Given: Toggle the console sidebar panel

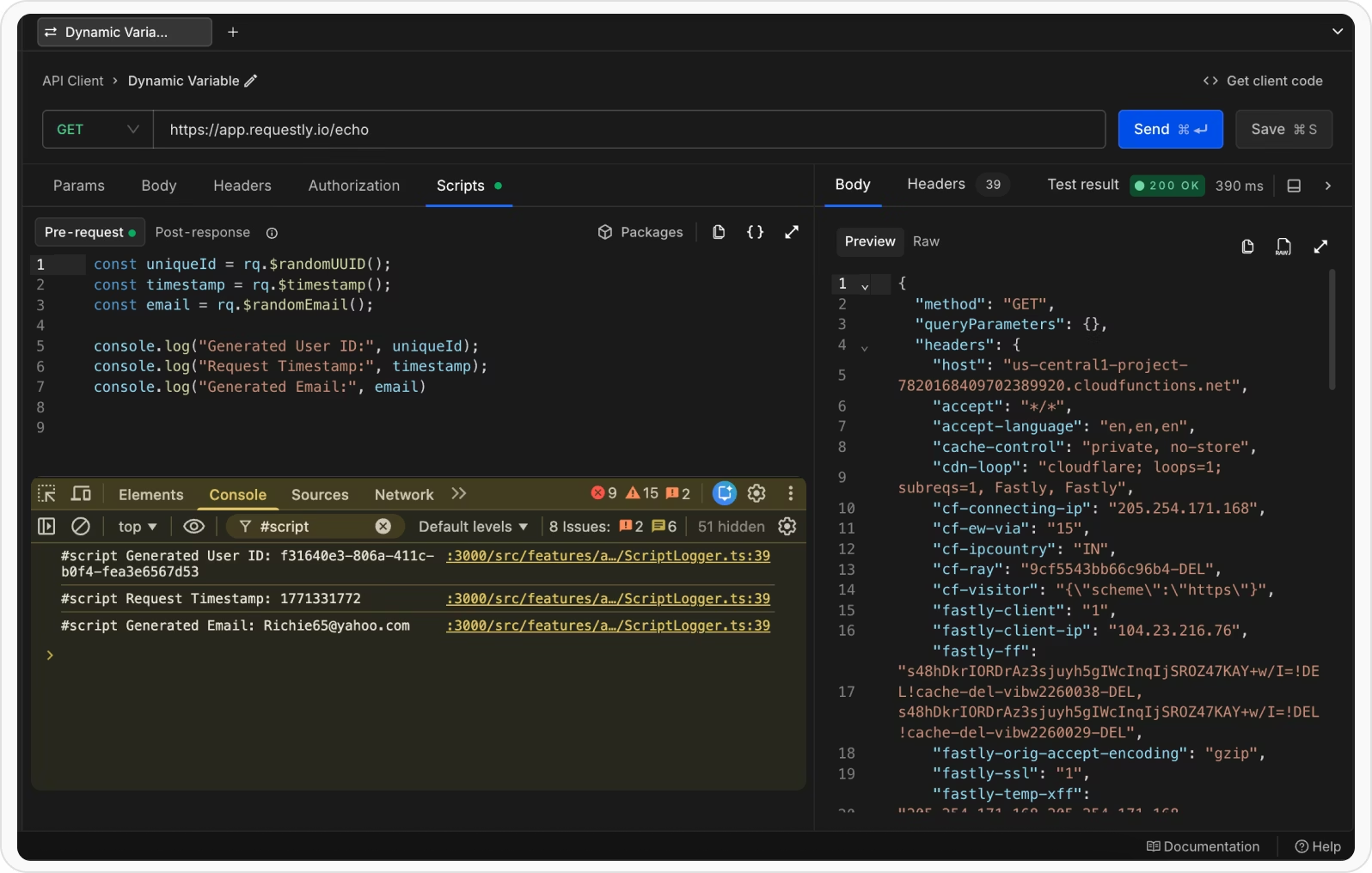Looking at the screenshot, I should point(46,527).
